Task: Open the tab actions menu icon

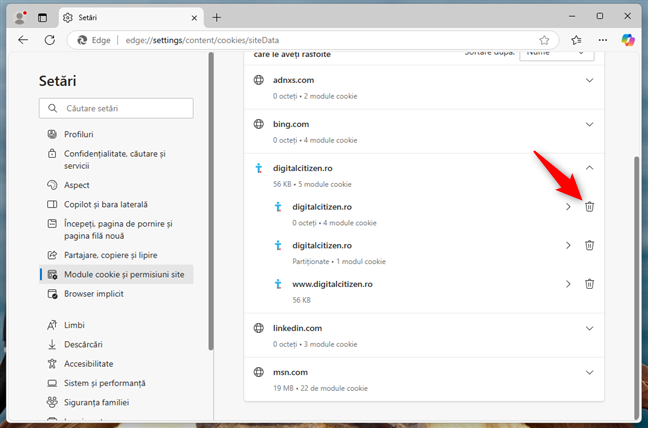Action: click(x=42, y=17)
